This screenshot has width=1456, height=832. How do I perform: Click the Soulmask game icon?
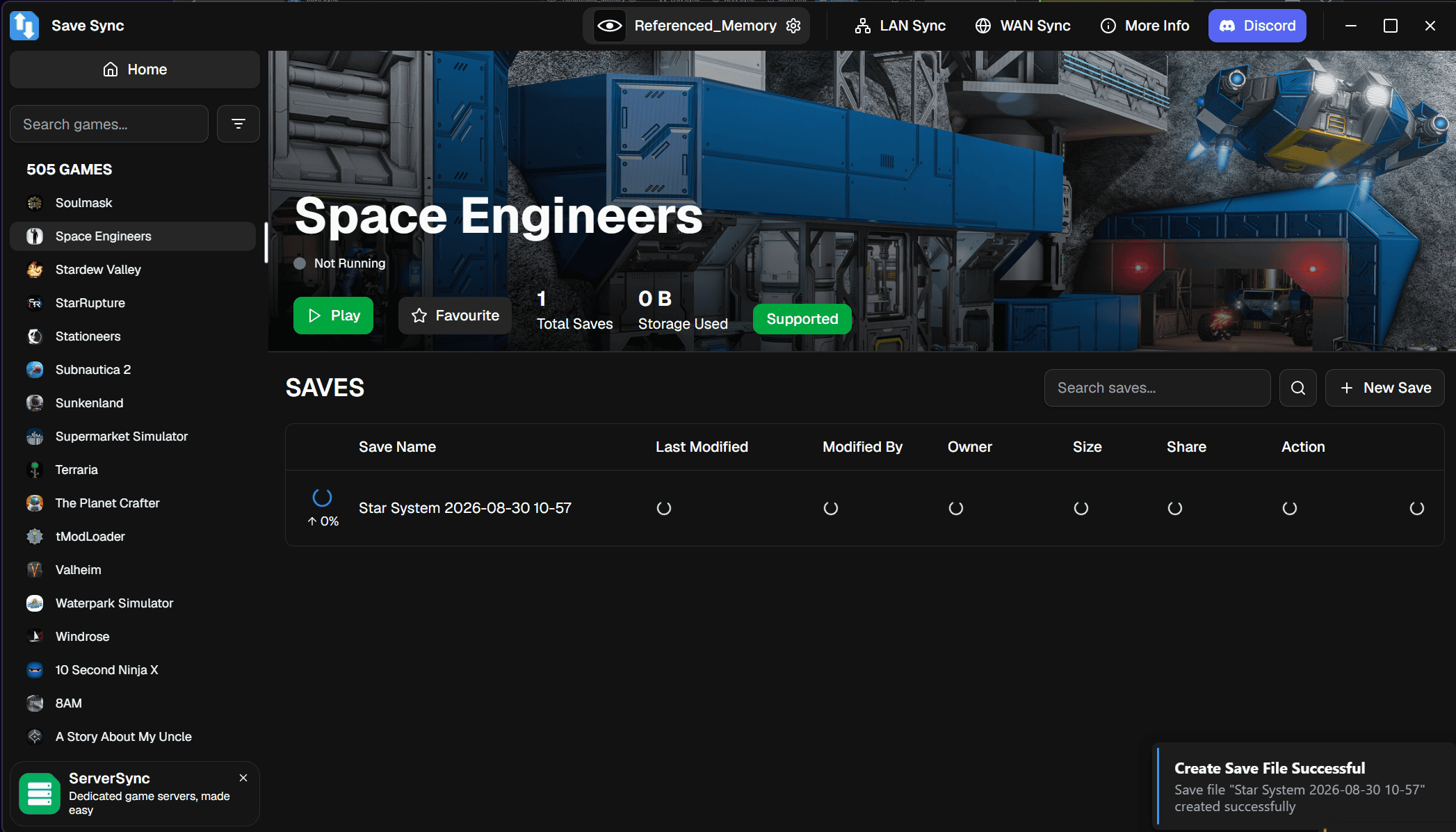click(x=35, y=203)
